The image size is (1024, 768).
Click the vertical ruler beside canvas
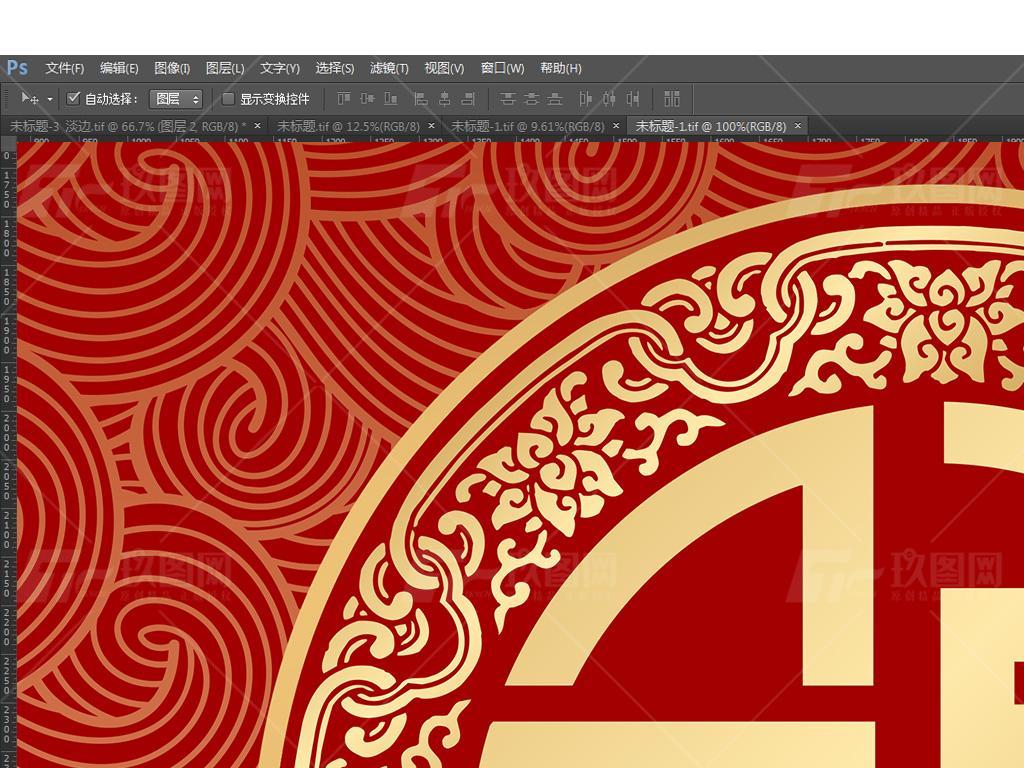coord(8,456)
